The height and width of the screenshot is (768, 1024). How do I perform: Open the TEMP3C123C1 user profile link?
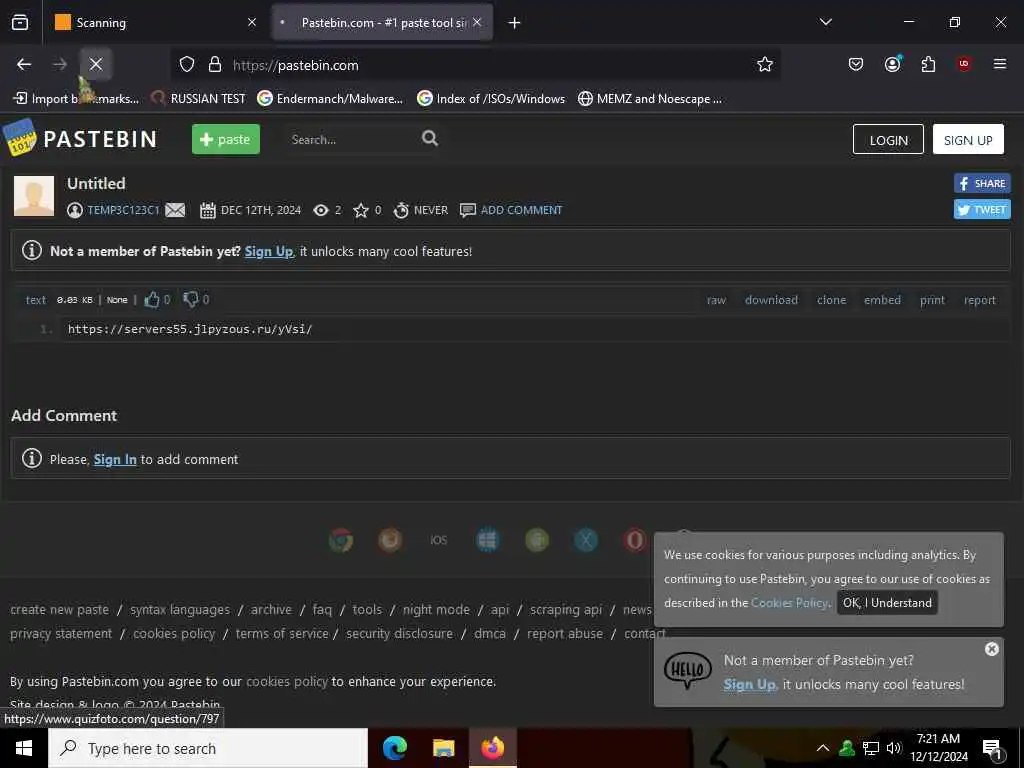[123, 210]
